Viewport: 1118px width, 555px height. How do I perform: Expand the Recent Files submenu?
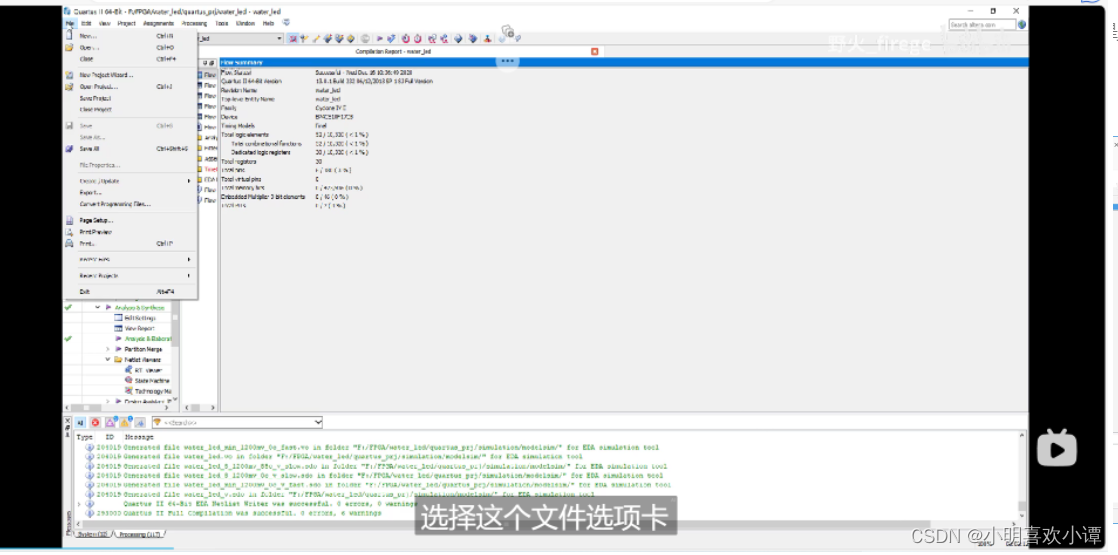(x=130, y=260)
